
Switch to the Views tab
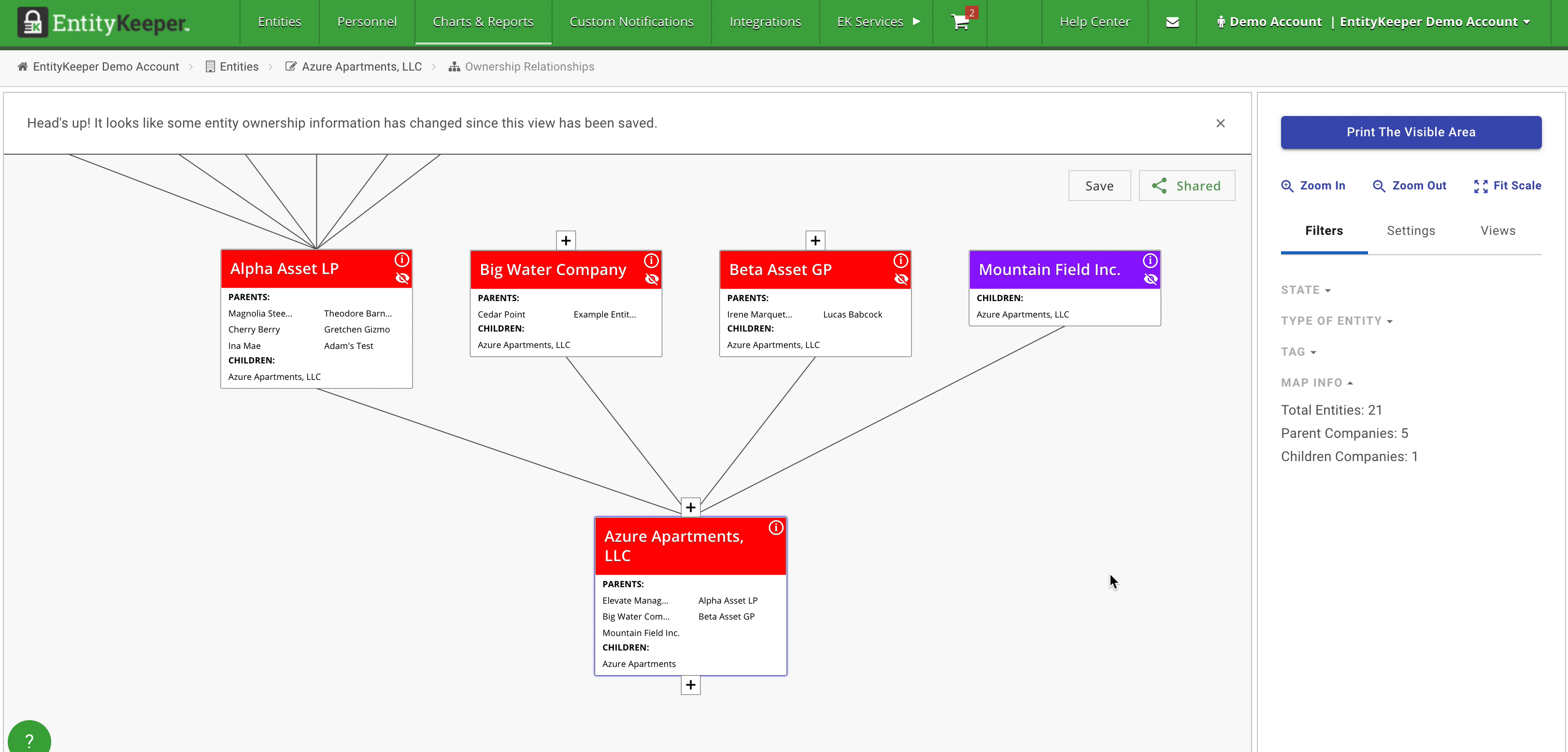(x=1498, y=231)
